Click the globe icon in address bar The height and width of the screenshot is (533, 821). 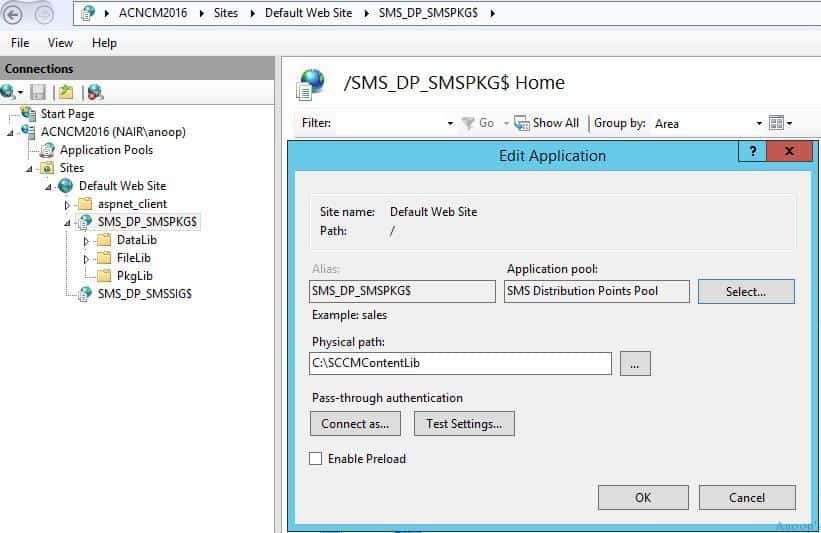click(x=88, y=13)
